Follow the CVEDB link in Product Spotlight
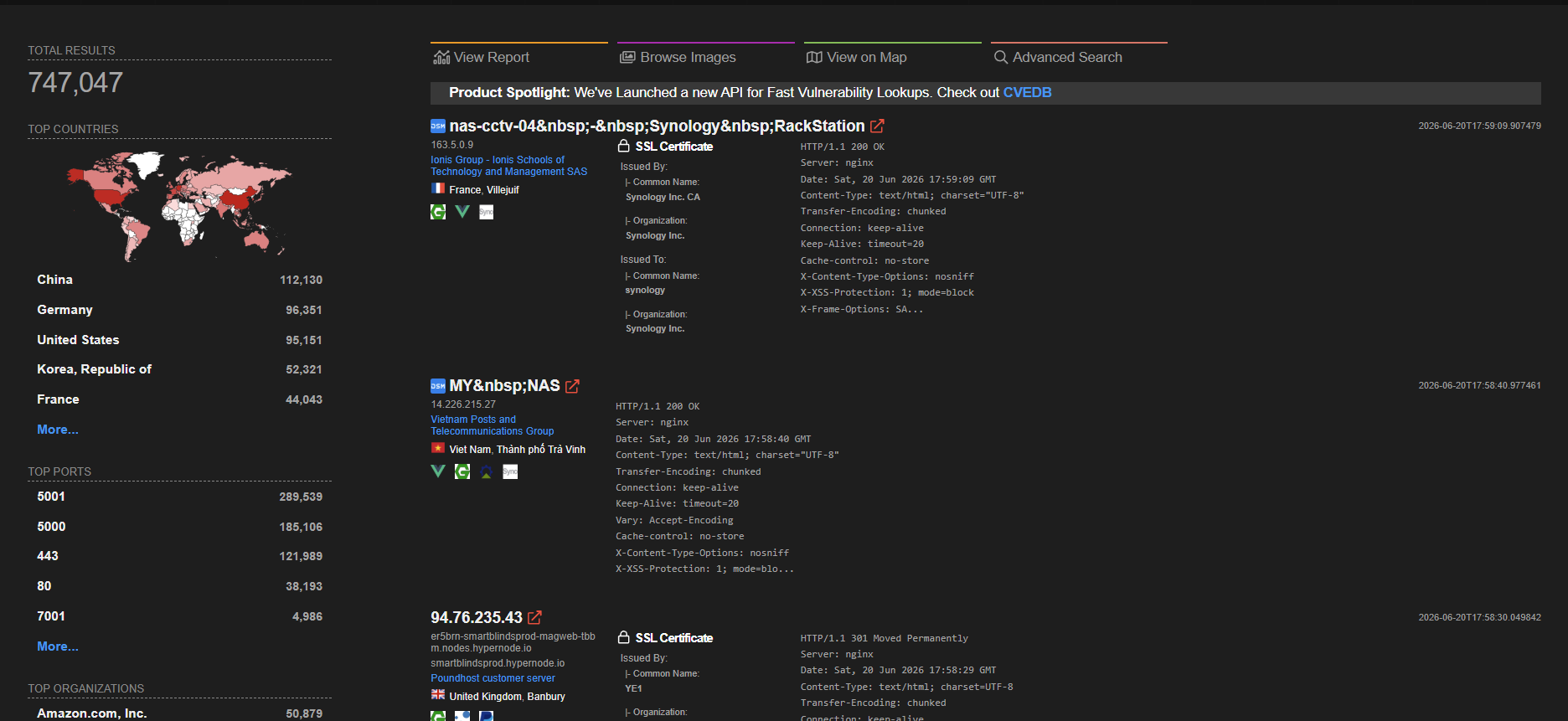1568x721 pixels. coord(1027,92)
